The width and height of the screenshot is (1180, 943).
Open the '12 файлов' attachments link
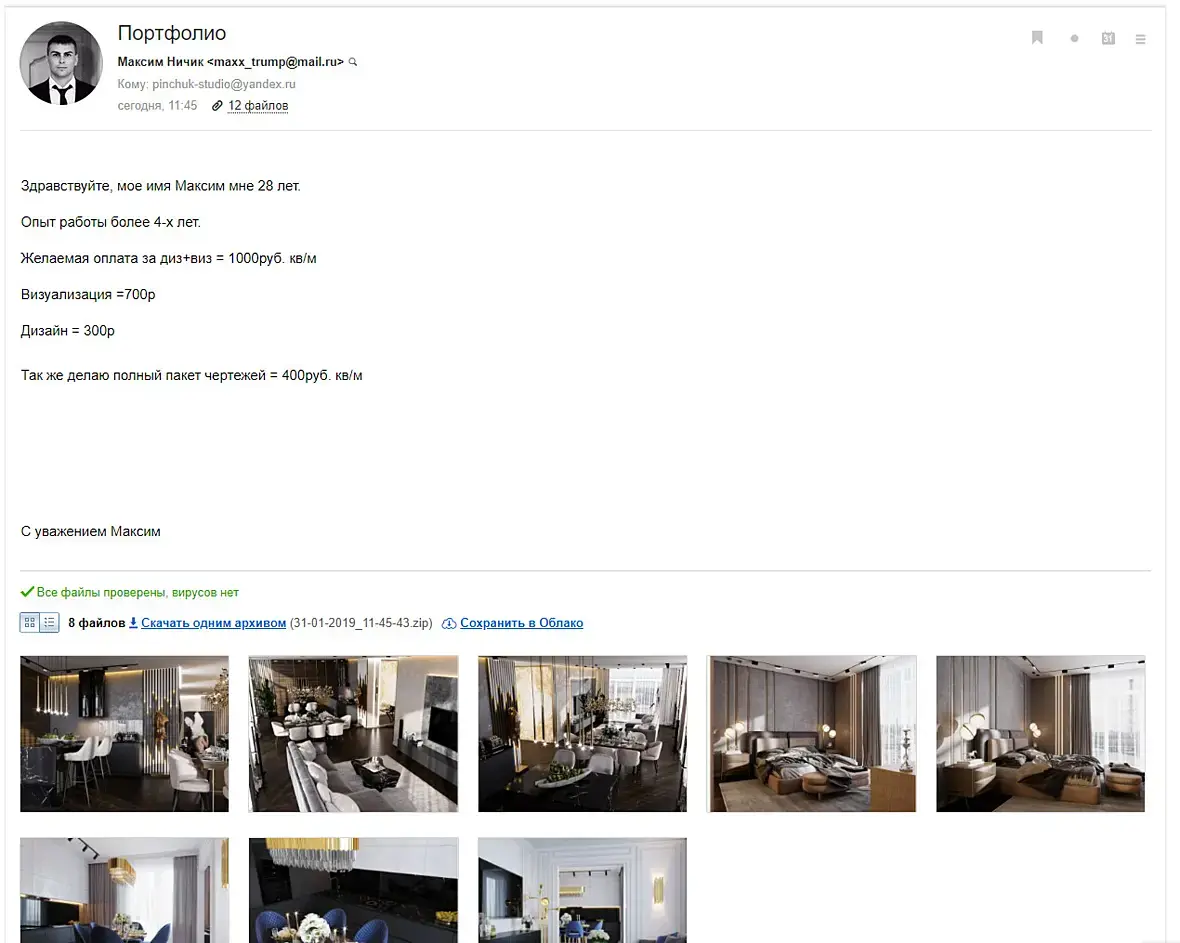click(258, 105)
